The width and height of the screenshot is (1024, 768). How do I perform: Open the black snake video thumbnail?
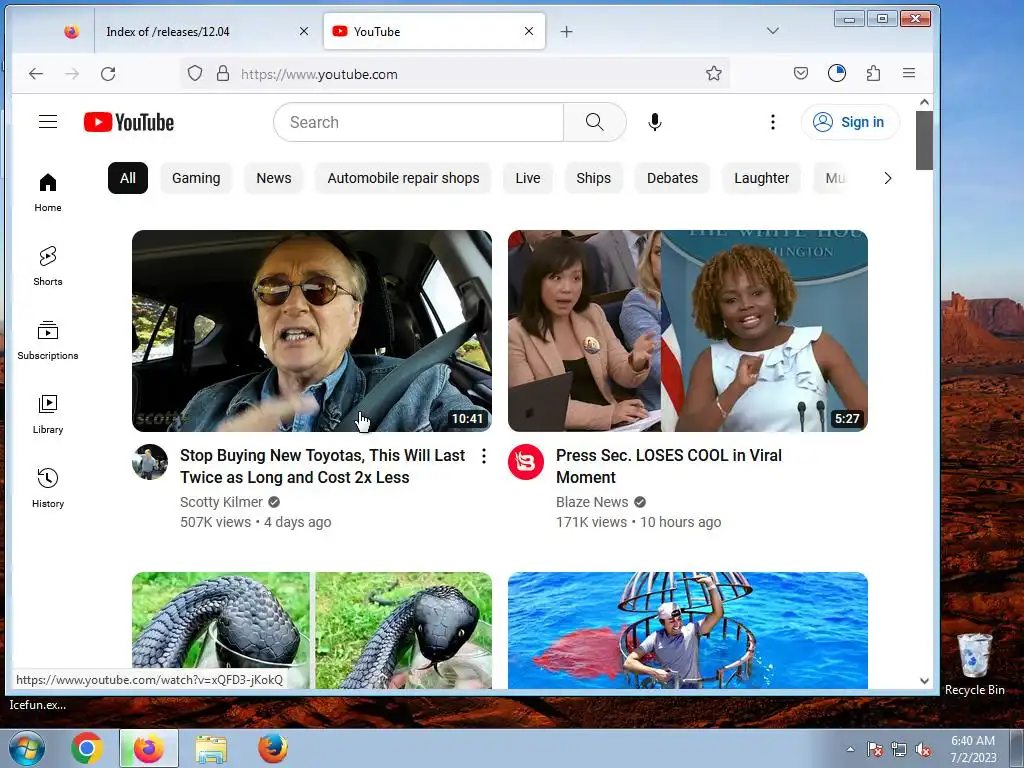[x=312, y=630]
